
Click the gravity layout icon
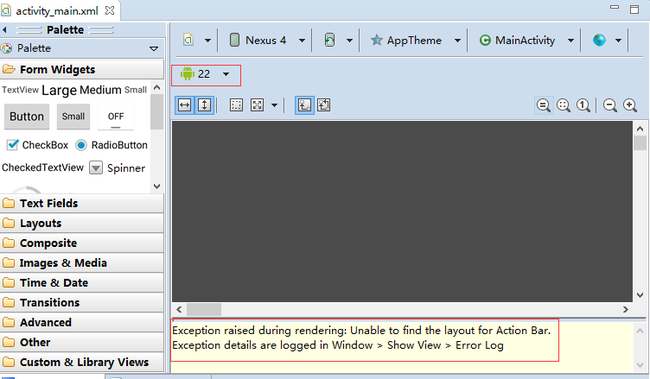coord(257,105)
